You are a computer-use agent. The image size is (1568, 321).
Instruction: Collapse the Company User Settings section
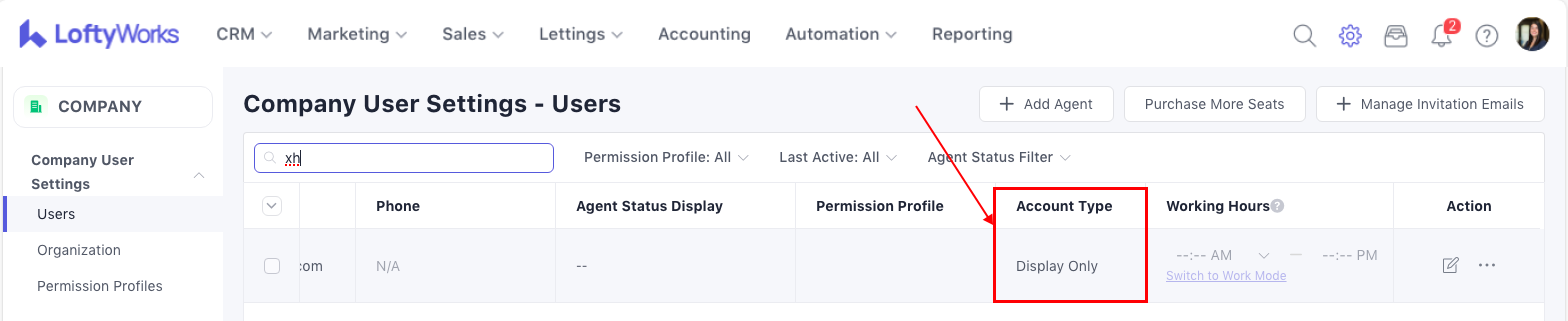click(198, 175)
